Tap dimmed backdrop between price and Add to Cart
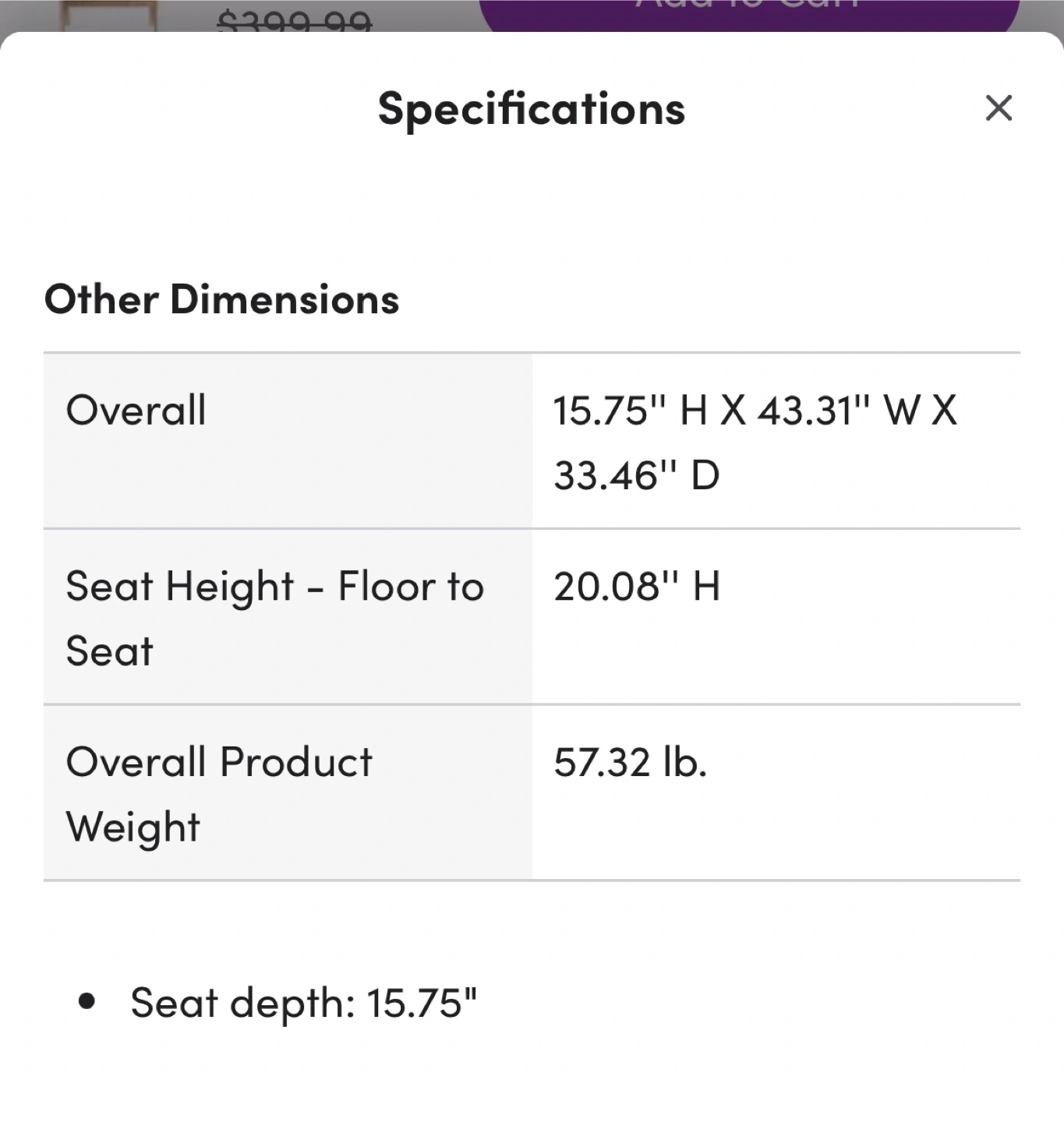1064x1122 pixels. 425,16
